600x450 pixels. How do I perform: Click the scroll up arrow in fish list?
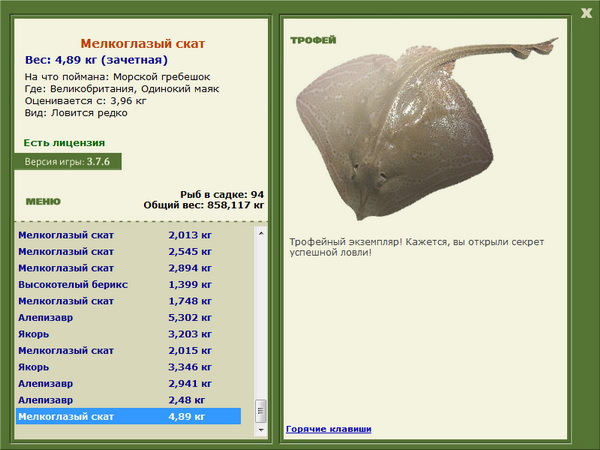(261, 233)
